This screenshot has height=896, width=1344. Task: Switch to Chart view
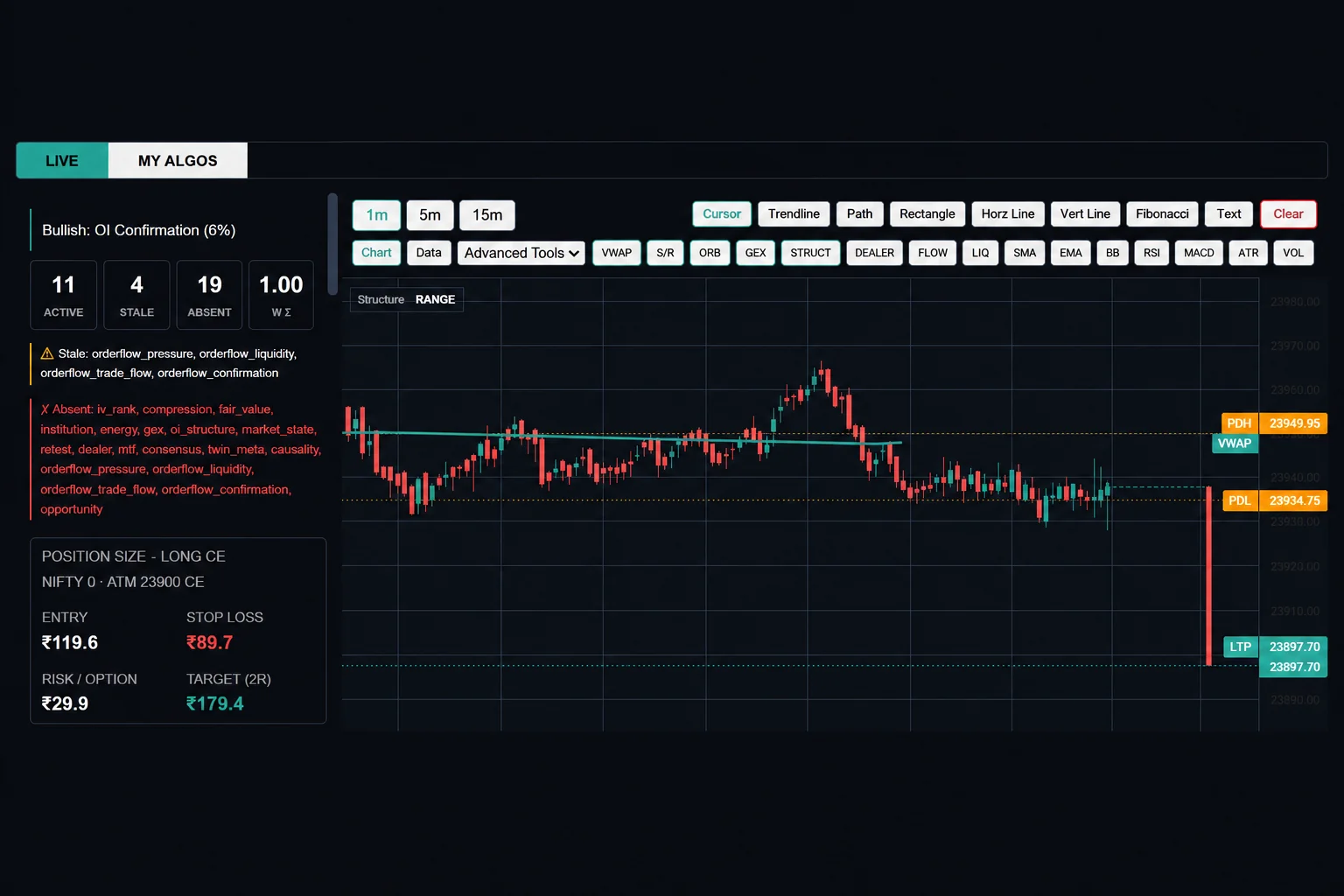pyautogui.click(x=376, y=253)
